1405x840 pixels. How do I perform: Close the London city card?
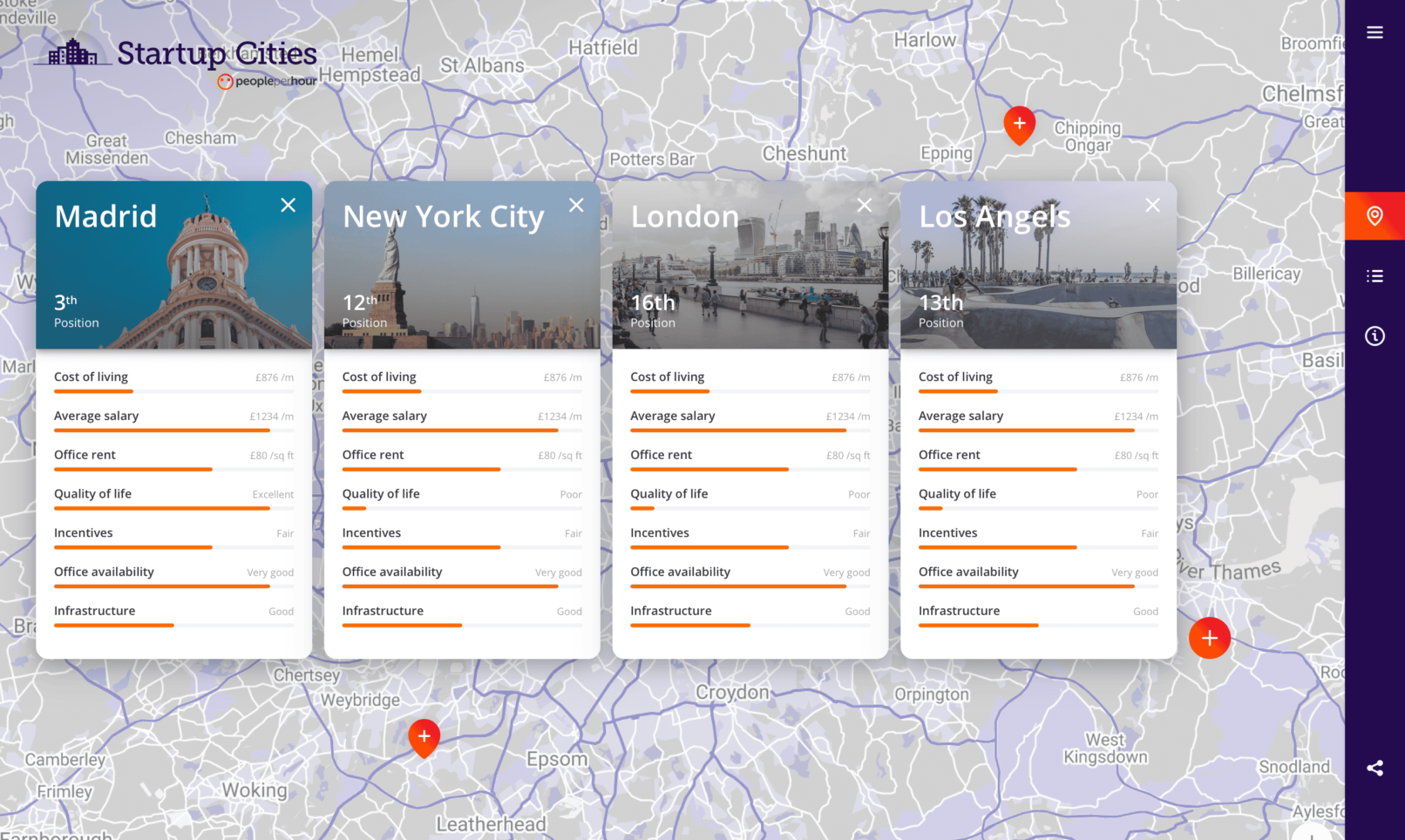point(864,205)
